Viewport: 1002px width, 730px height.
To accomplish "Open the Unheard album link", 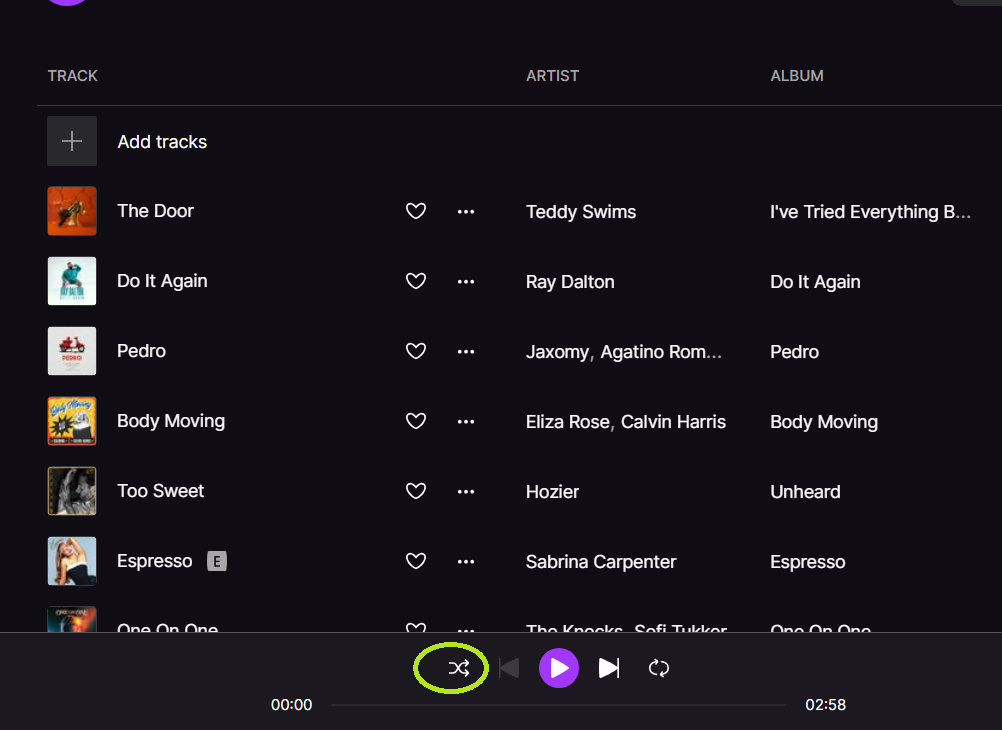I will coord(805,492).
